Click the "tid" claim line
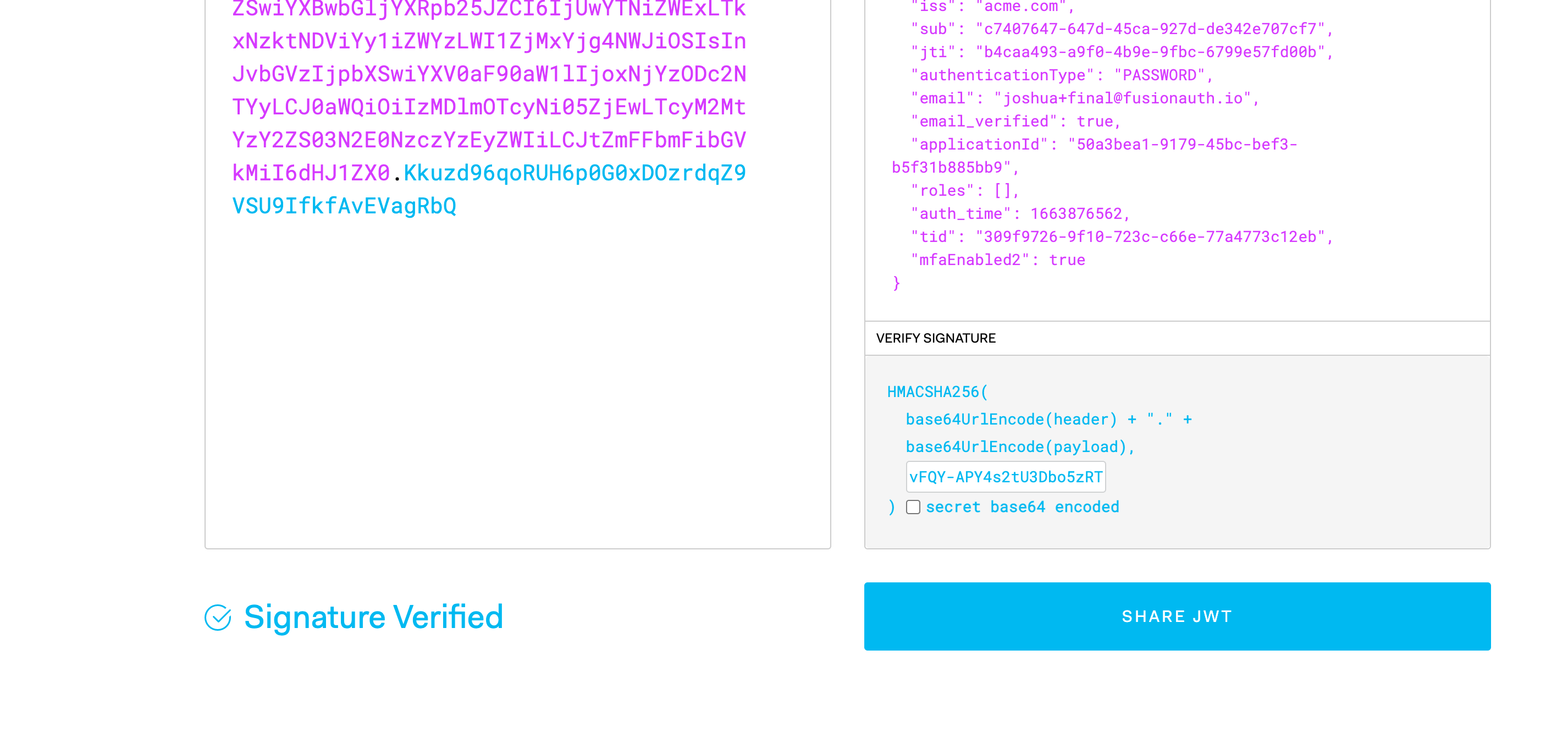Screen dimensions: 1568x738 click(x=1121, y=238)
